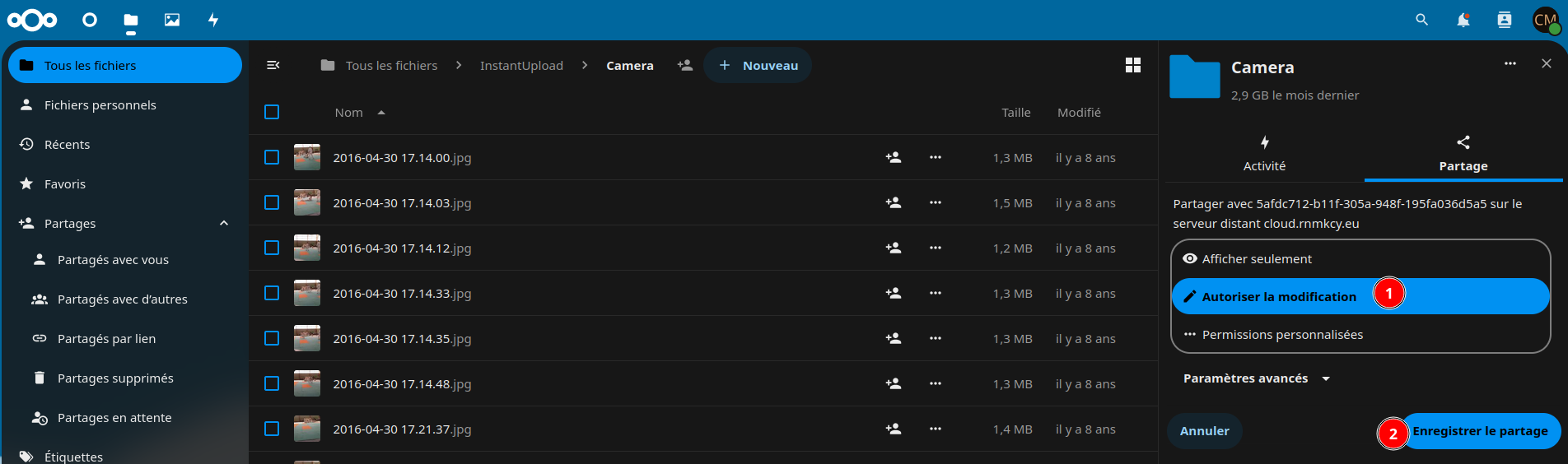Open 'Partagés par lien' in sidebar
The image size is (1568, 464).
(x=106, y=339)
